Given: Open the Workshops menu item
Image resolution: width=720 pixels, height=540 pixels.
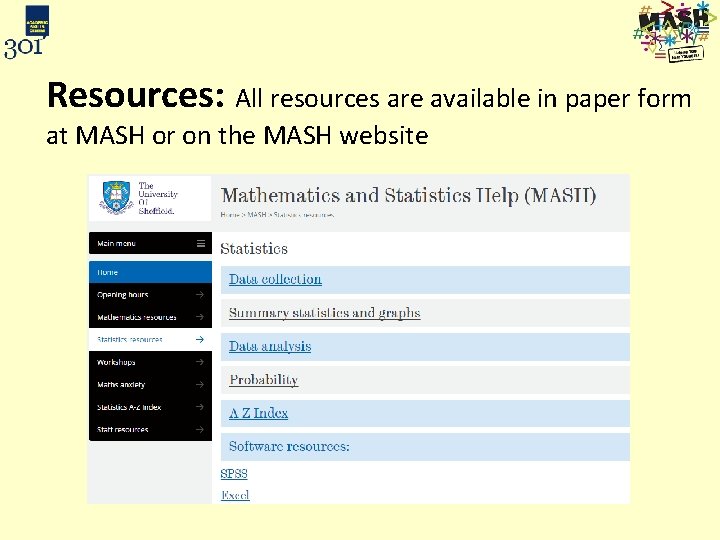Looking at the screenshot, I should (x=150, y=362).
